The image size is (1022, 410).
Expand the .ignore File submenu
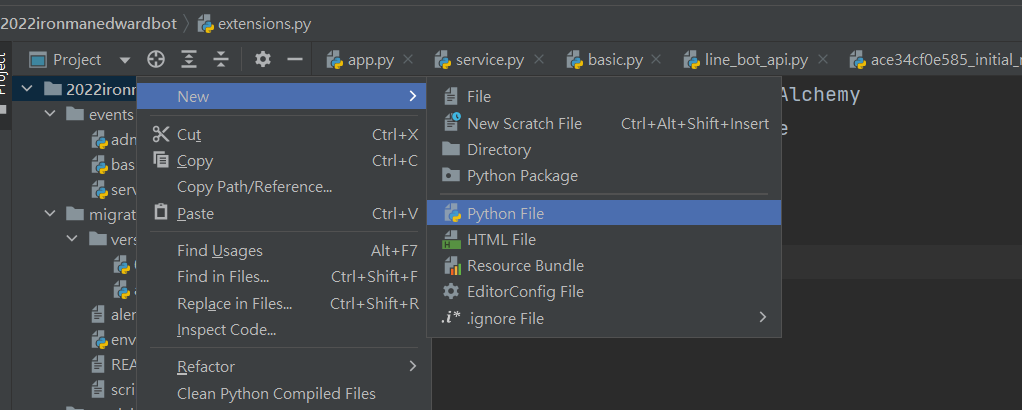click(763, 318)
